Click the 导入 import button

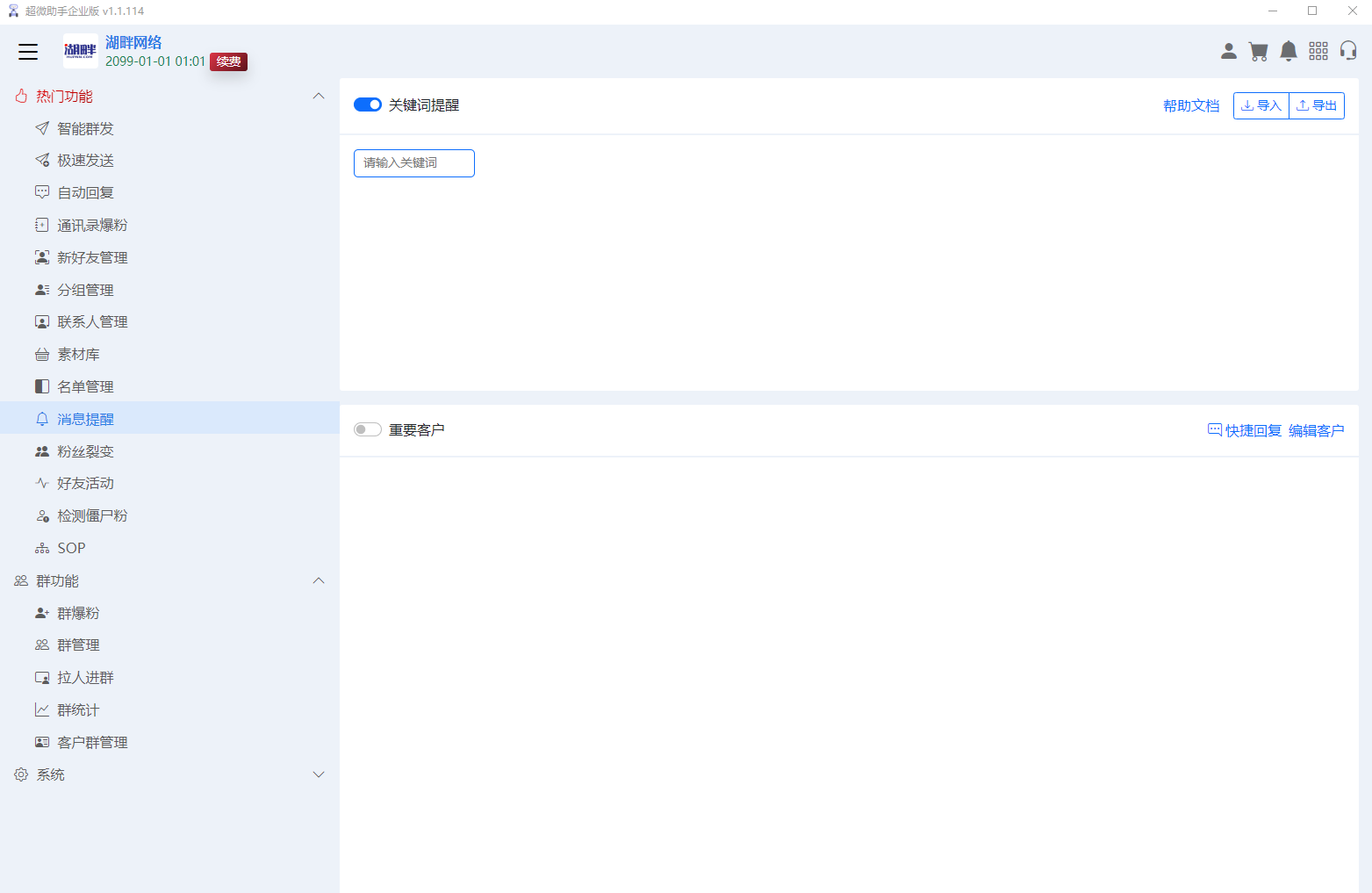1261,106
